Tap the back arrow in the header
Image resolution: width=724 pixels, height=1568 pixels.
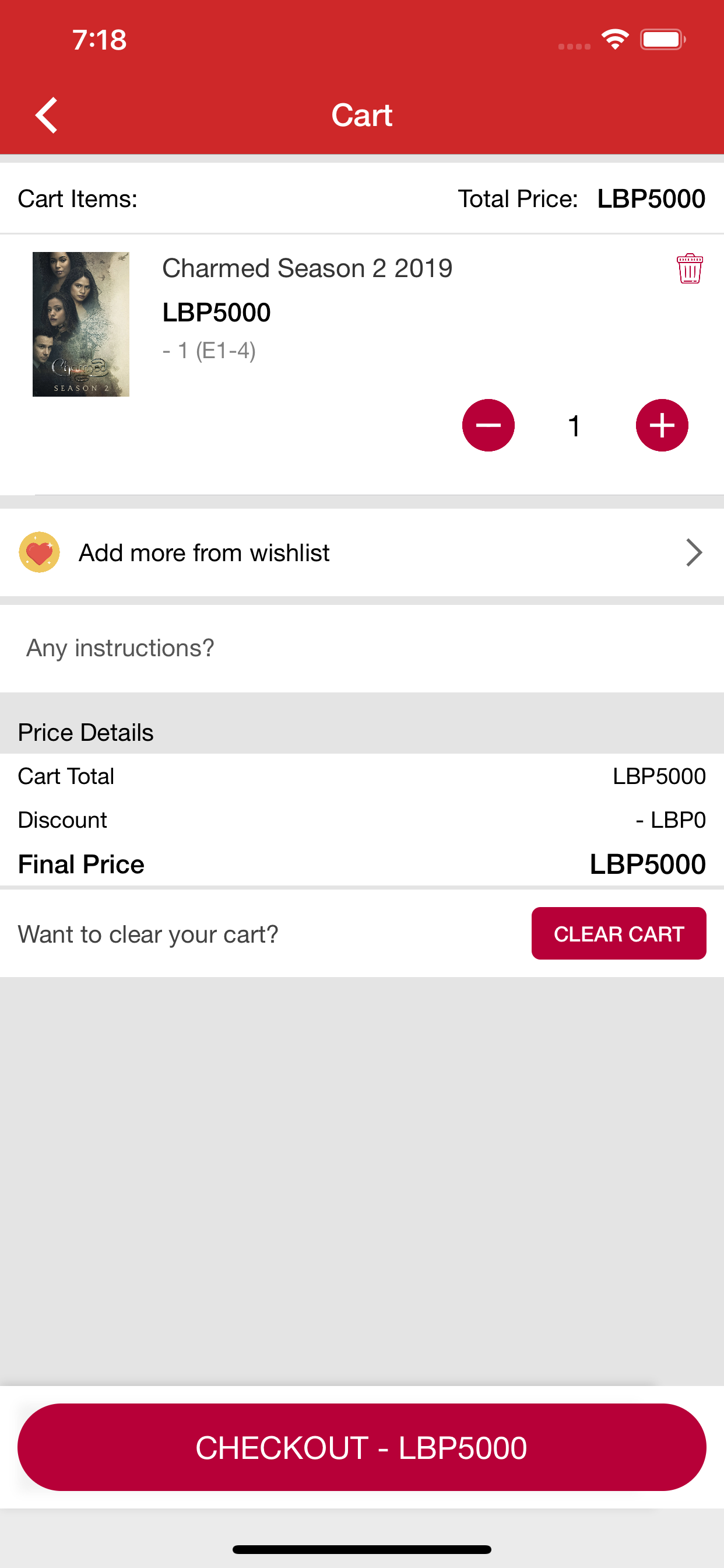point(46,115)
